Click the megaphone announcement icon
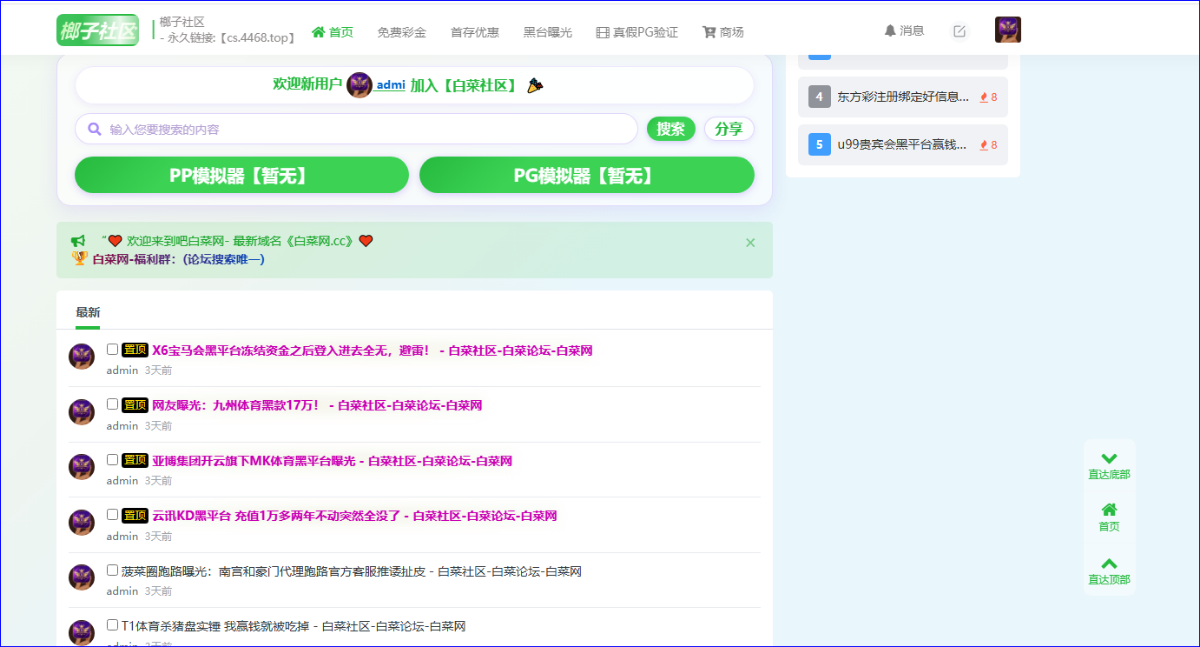The height and width of the screenshot is (647, 1200). (x=78, y=241)
